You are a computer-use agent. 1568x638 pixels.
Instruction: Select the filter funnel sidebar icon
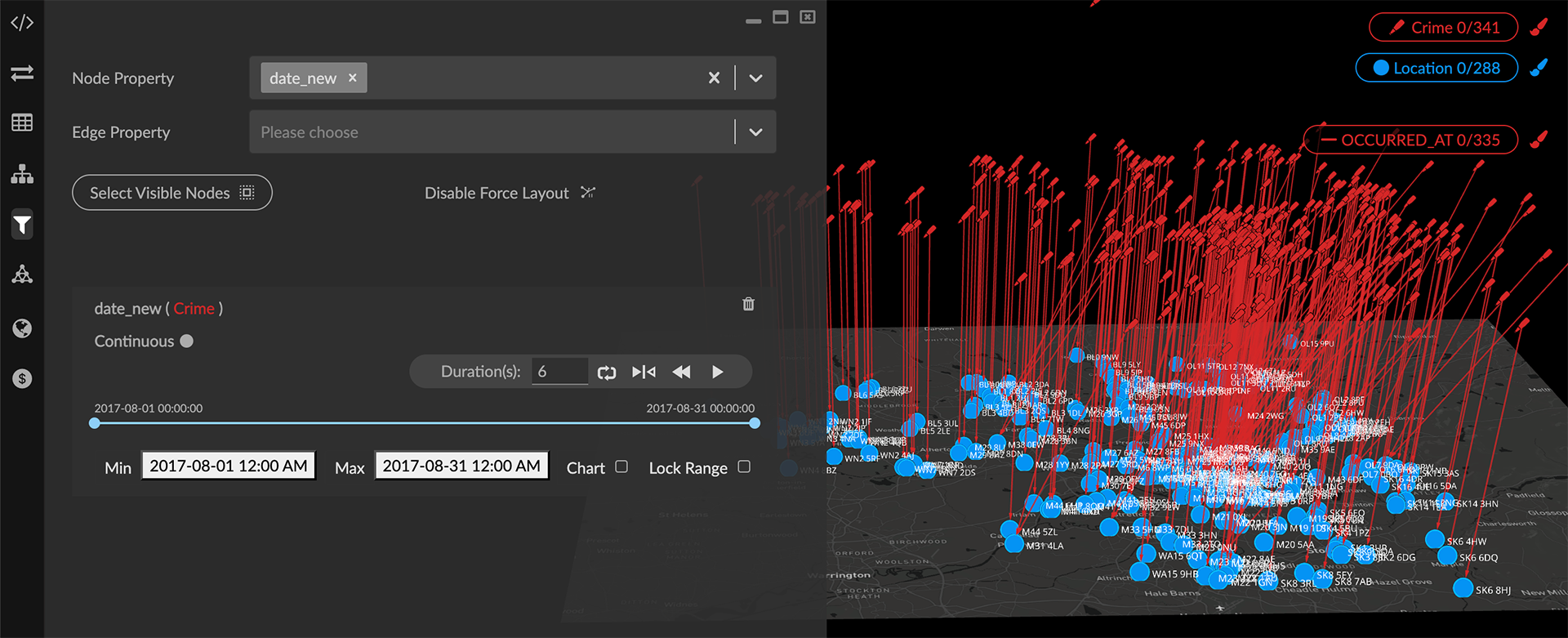(22, 225)
